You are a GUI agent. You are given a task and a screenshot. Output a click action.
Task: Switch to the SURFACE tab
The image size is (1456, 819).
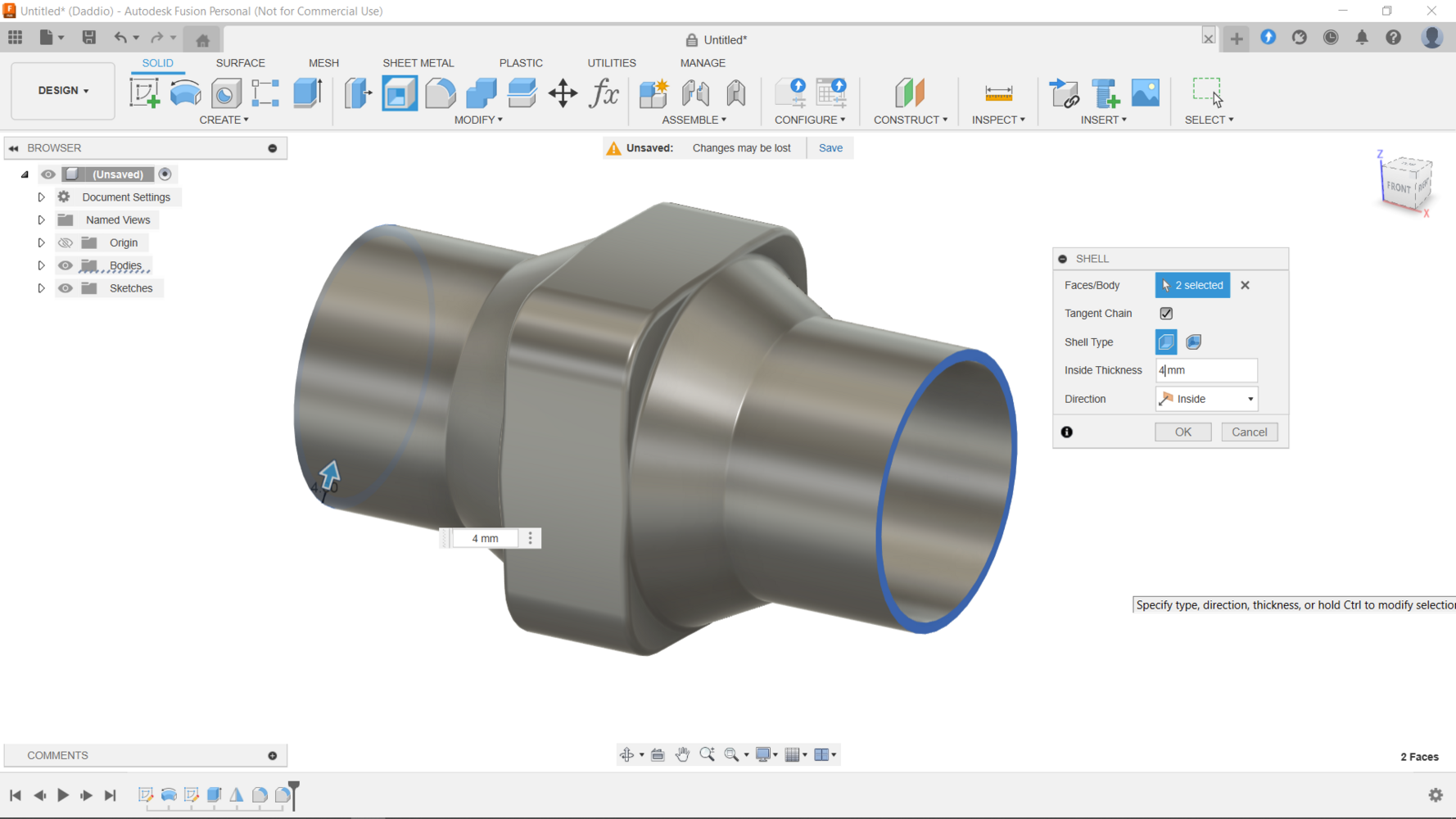[x=240, y=63]
